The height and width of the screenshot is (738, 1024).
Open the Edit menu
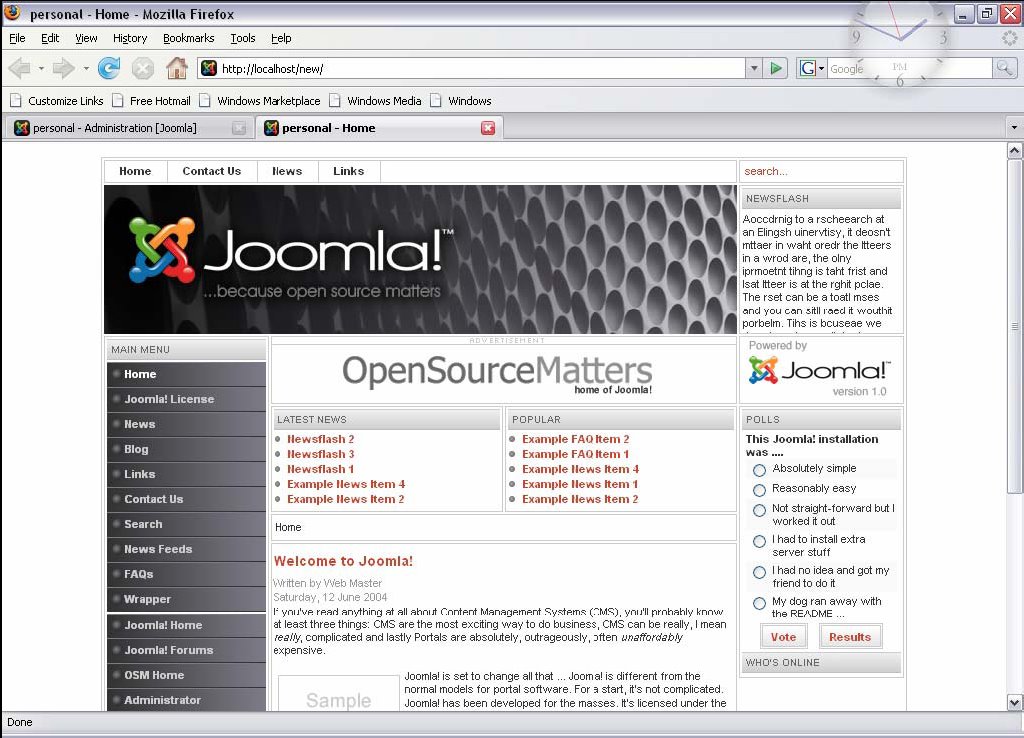point(50,38)
